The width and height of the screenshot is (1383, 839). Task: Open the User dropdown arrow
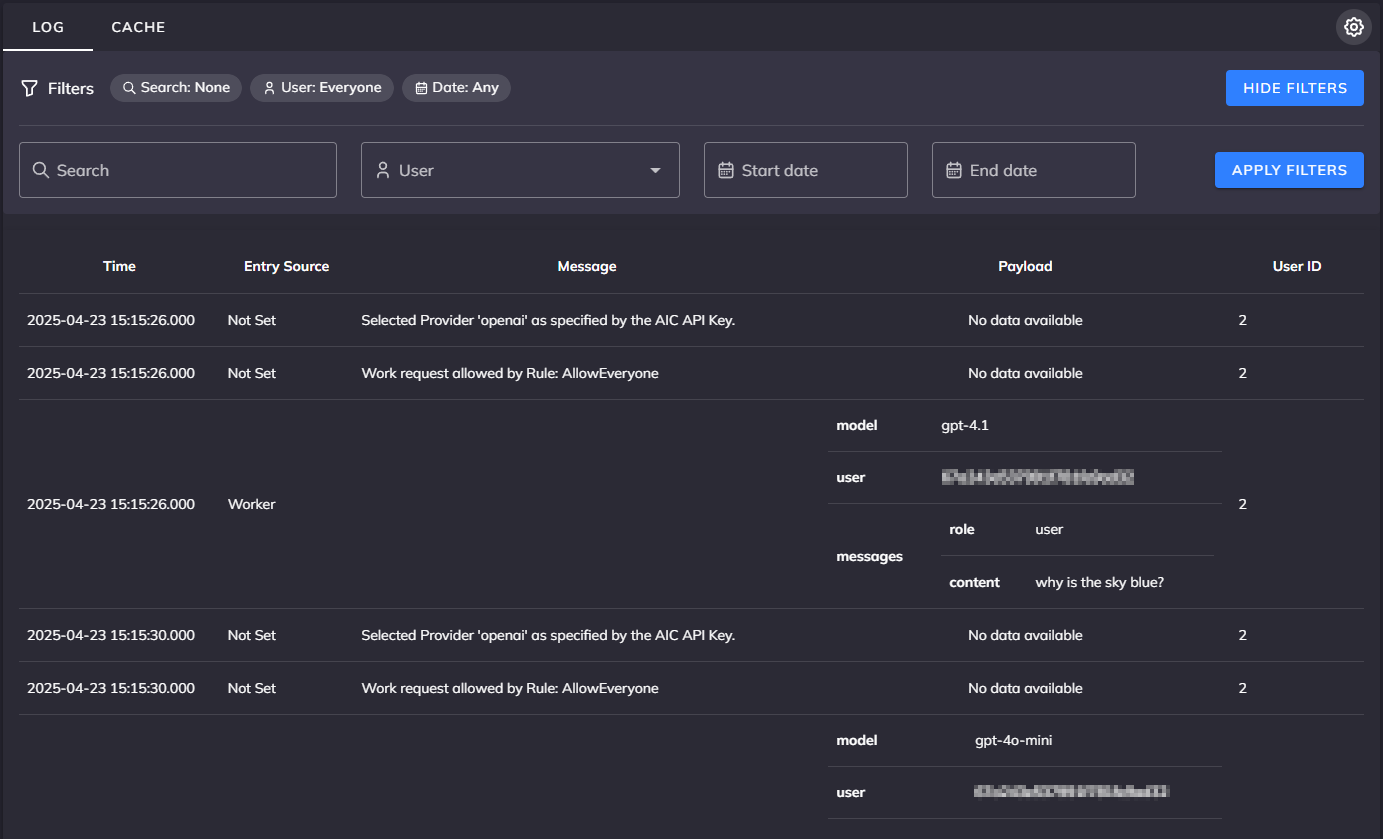[655, 170]
